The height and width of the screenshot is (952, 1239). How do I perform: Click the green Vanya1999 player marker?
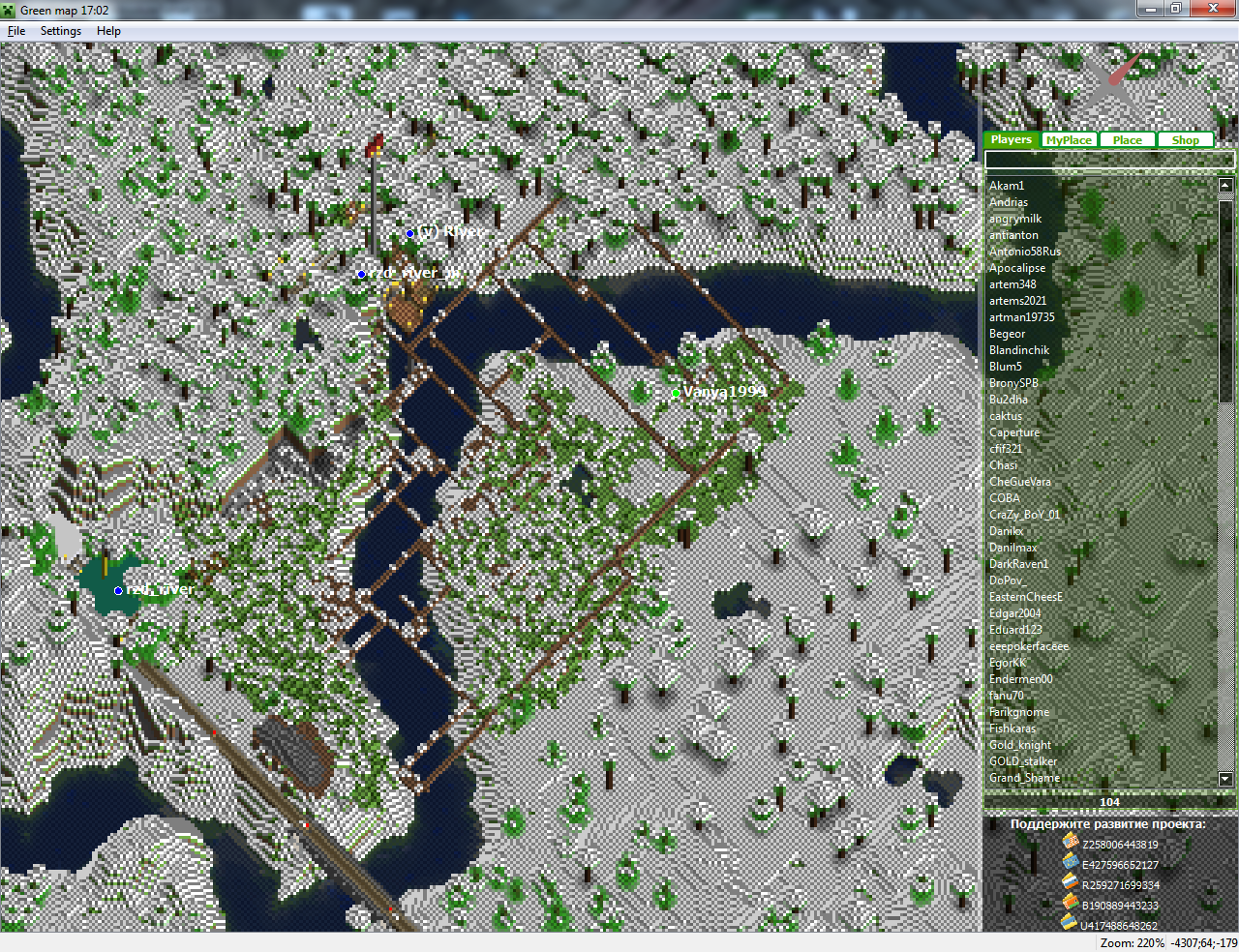(x=677, y=393)
